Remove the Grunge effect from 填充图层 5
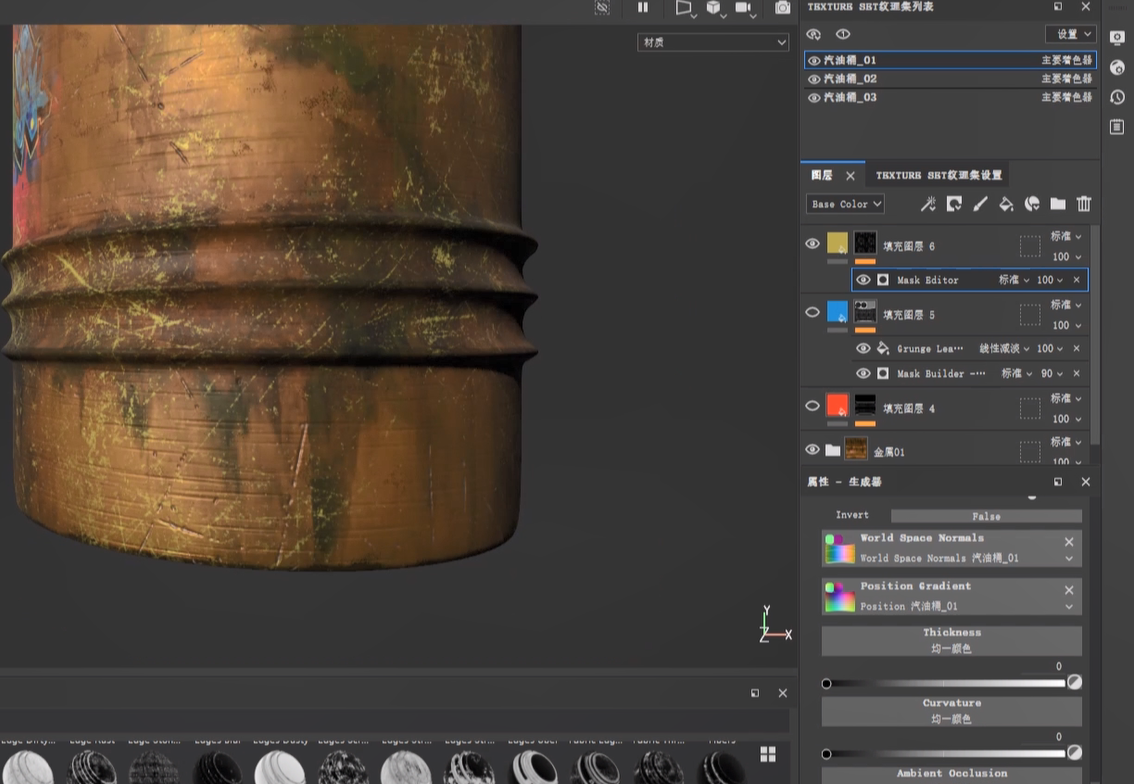Image resolution: width=1134 pixels, height=784 pixels. [1077, 348]
